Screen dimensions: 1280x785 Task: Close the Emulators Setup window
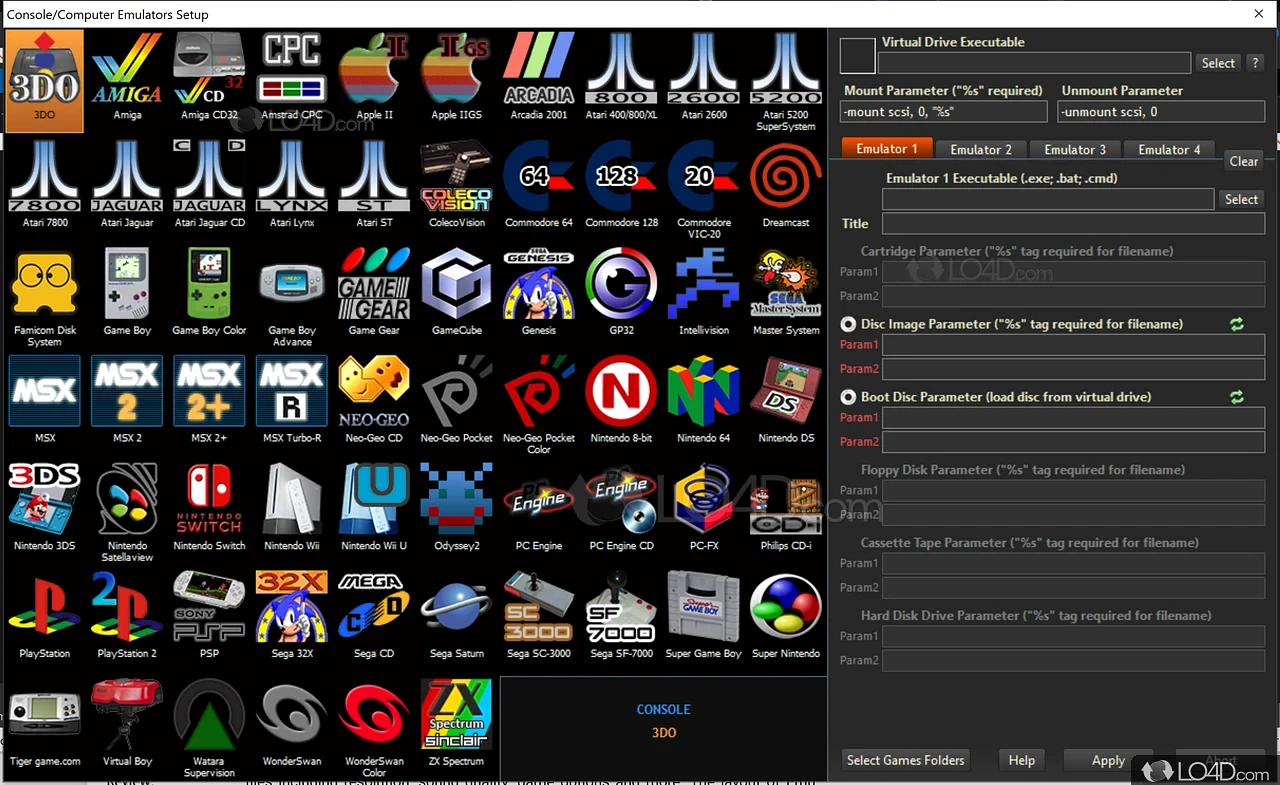(1259, 14)
